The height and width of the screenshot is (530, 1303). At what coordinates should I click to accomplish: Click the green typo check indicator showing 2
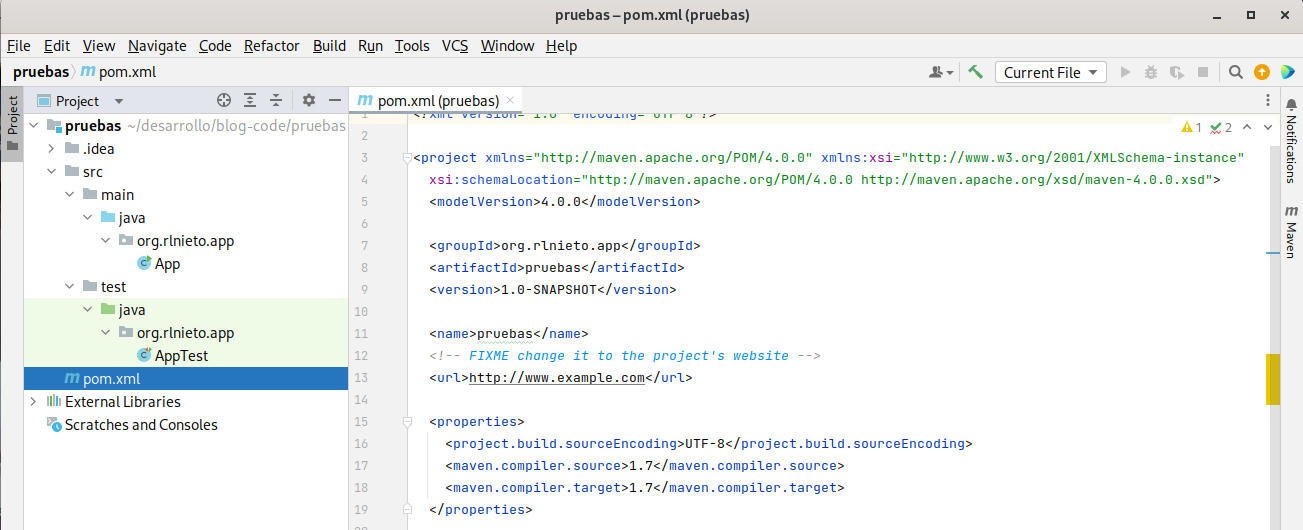click(1221, 127)
